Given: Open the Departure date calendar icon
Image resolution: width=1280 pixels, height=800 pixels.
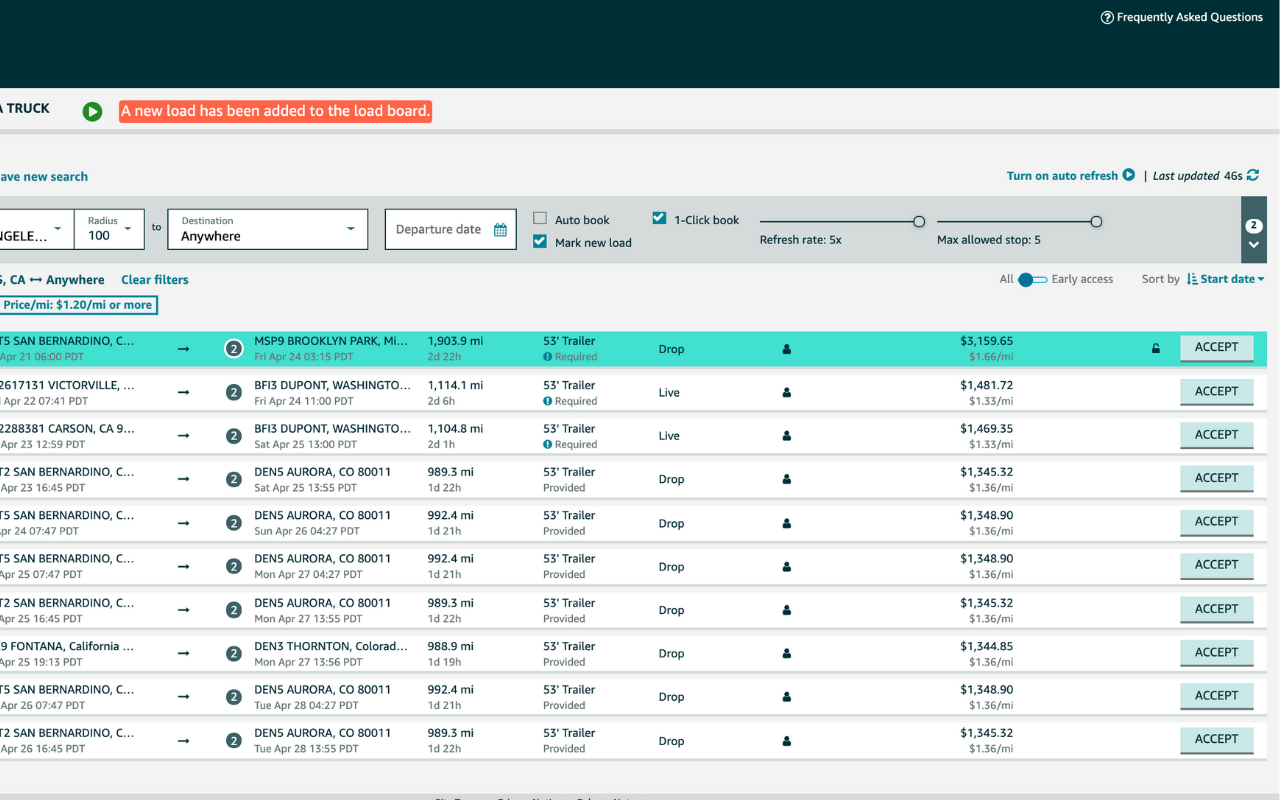Looking at the screenshot, I should click(500, 230).
